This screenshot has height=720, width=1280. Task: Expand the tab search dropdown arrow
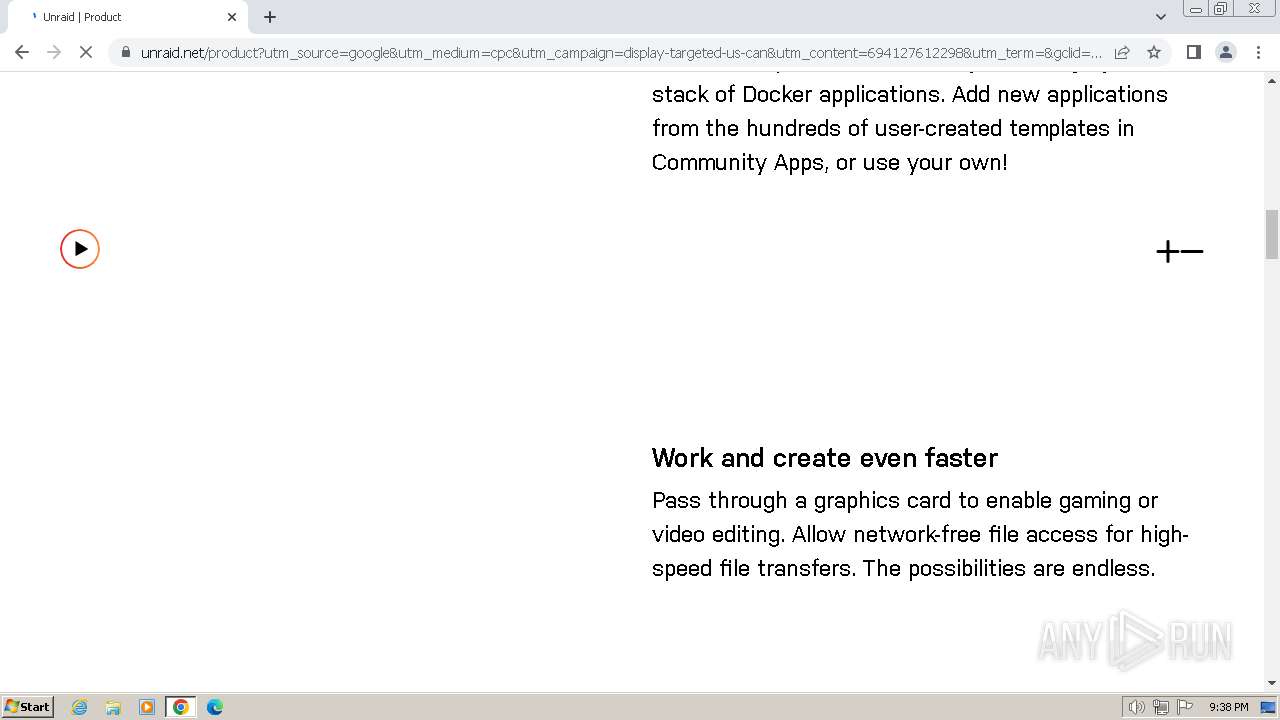coord(1161,17)
